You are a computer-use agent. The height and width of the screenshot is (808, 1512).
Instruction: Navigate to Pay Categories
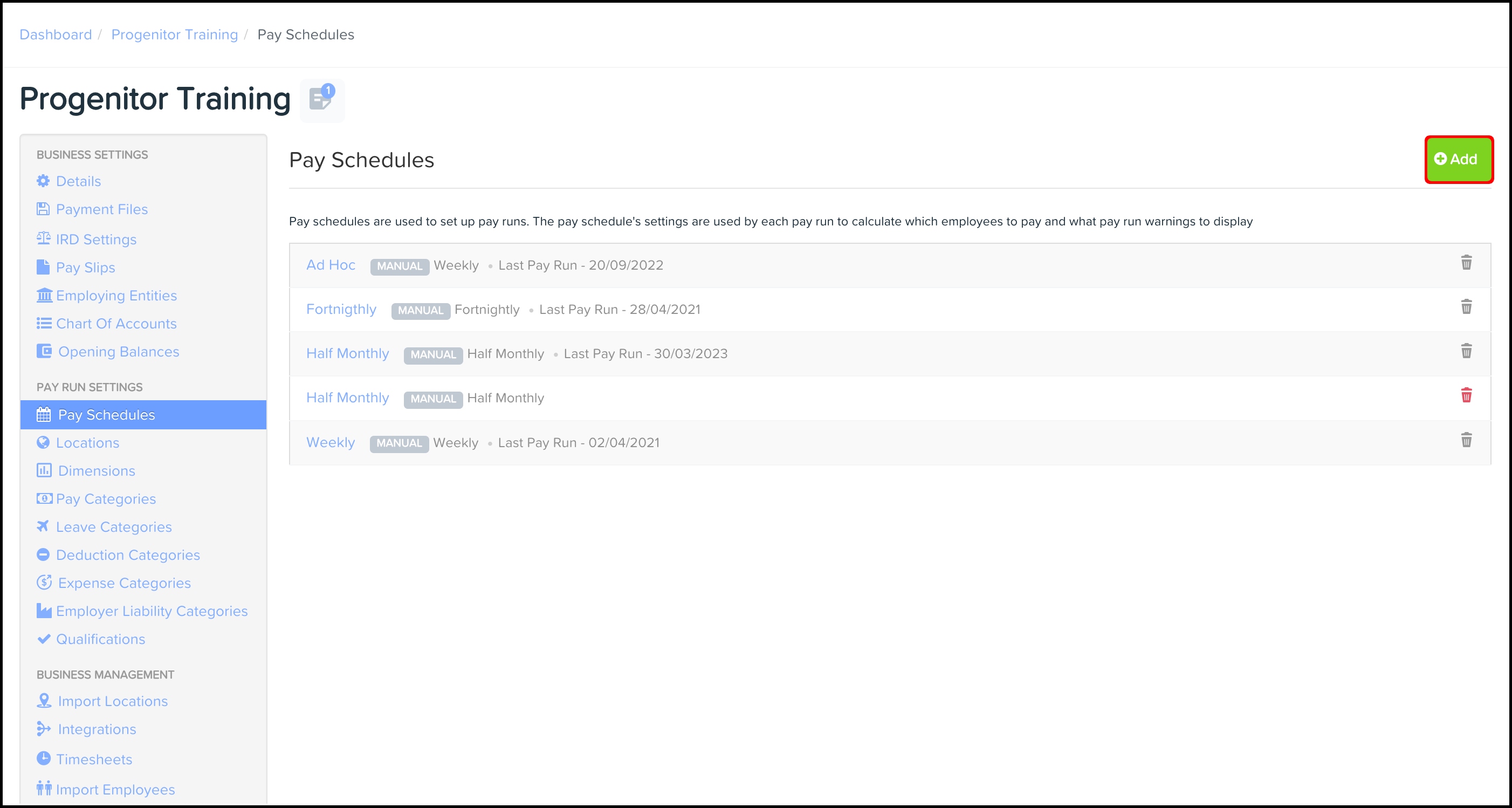pyautogui.click(x=106, y=498)
